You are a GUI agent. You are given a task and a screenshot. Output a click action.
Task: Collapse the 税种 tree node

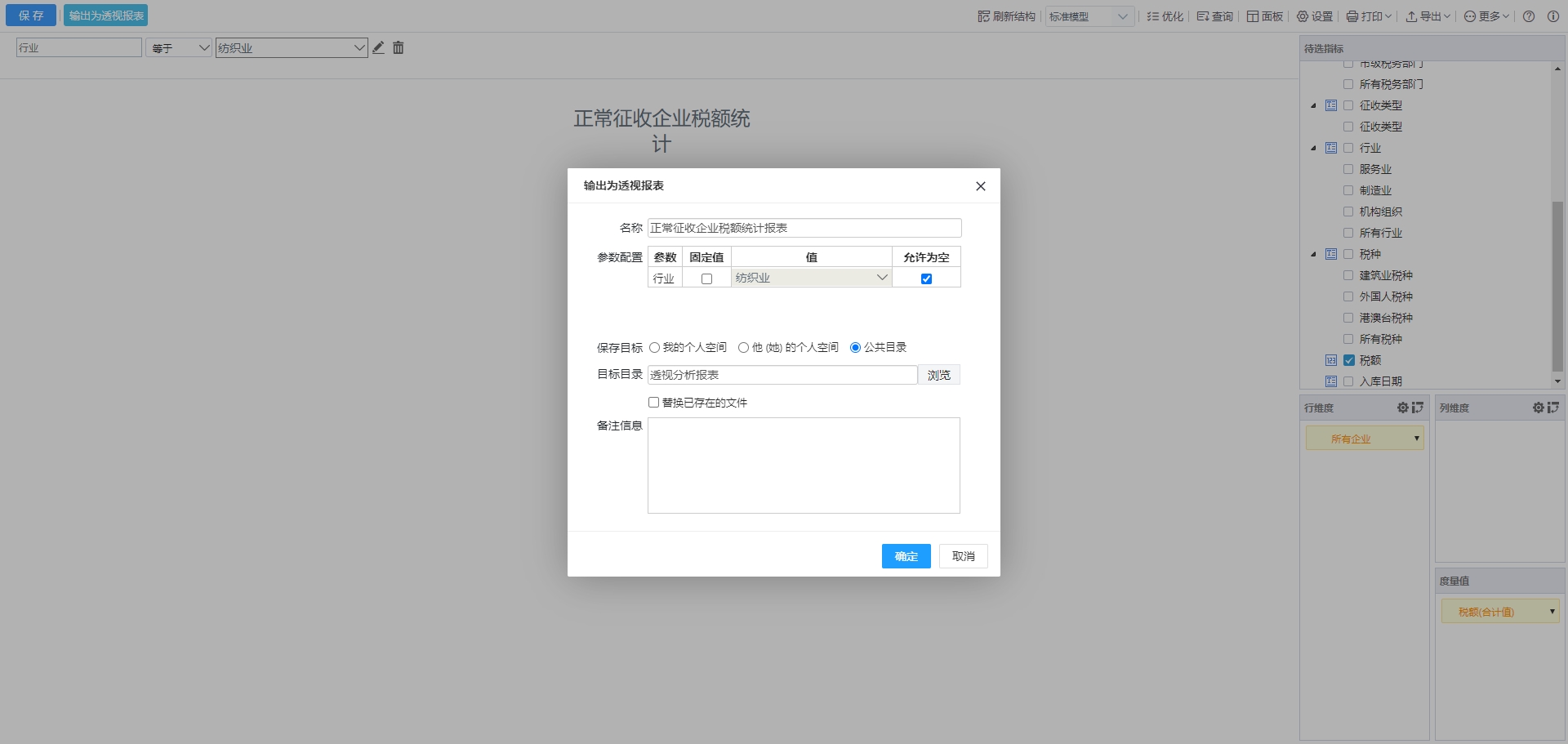click(1313, 255)
